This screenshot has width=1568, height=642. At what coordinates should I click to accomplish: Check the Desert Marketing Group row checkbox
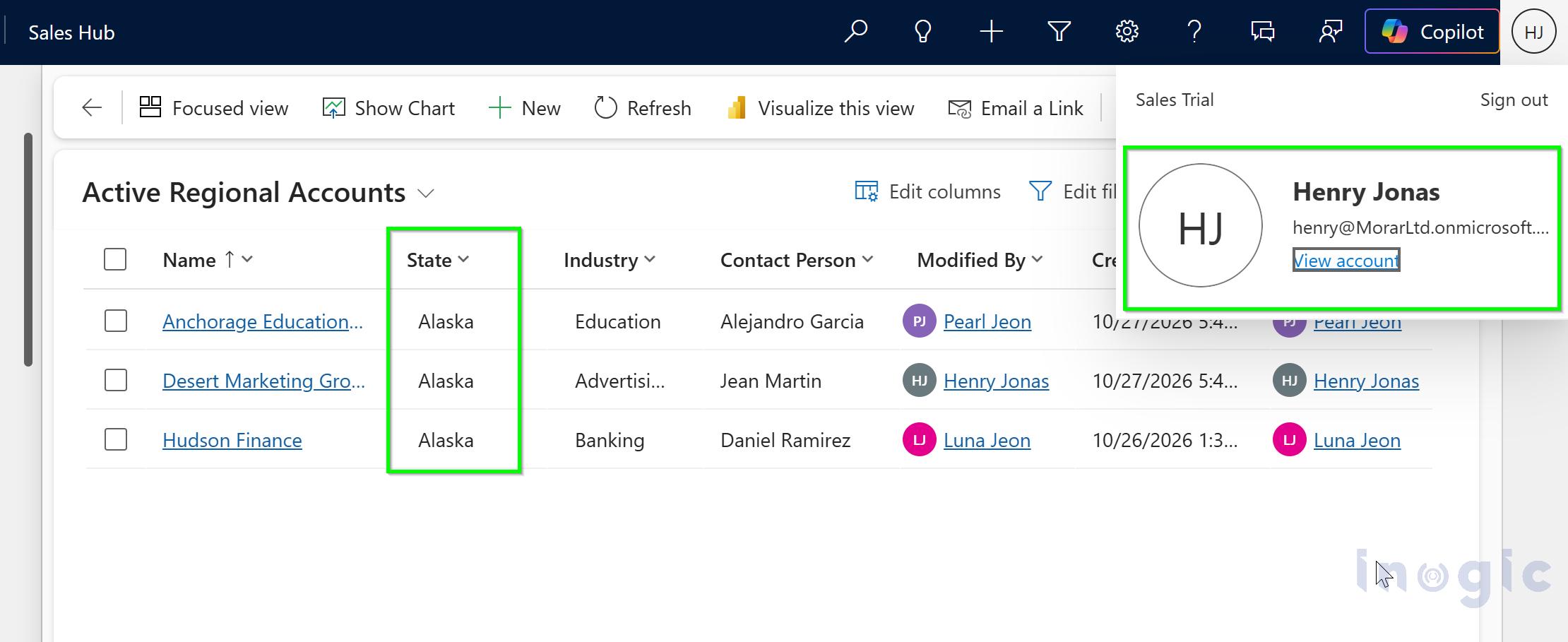click(x=115, y=380)
